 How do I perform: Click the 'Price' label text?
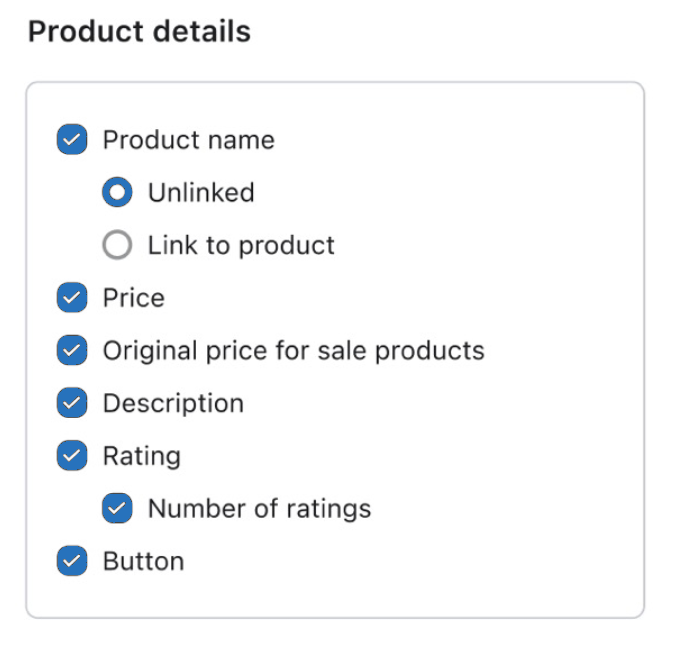[x=133, y=298]
